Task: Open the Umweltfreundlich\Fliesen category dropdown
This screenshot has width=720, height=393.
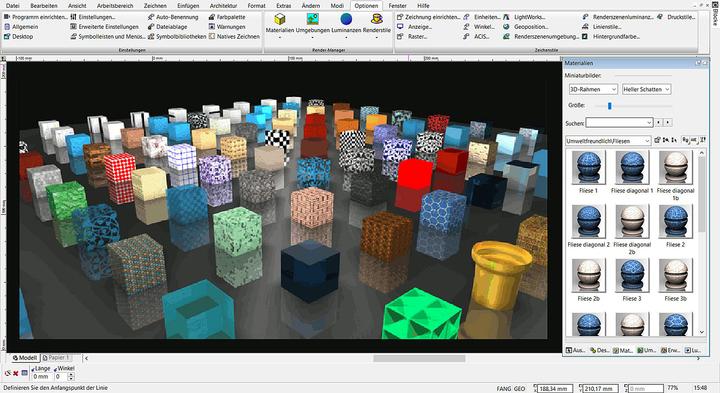Action: point(608,140)
